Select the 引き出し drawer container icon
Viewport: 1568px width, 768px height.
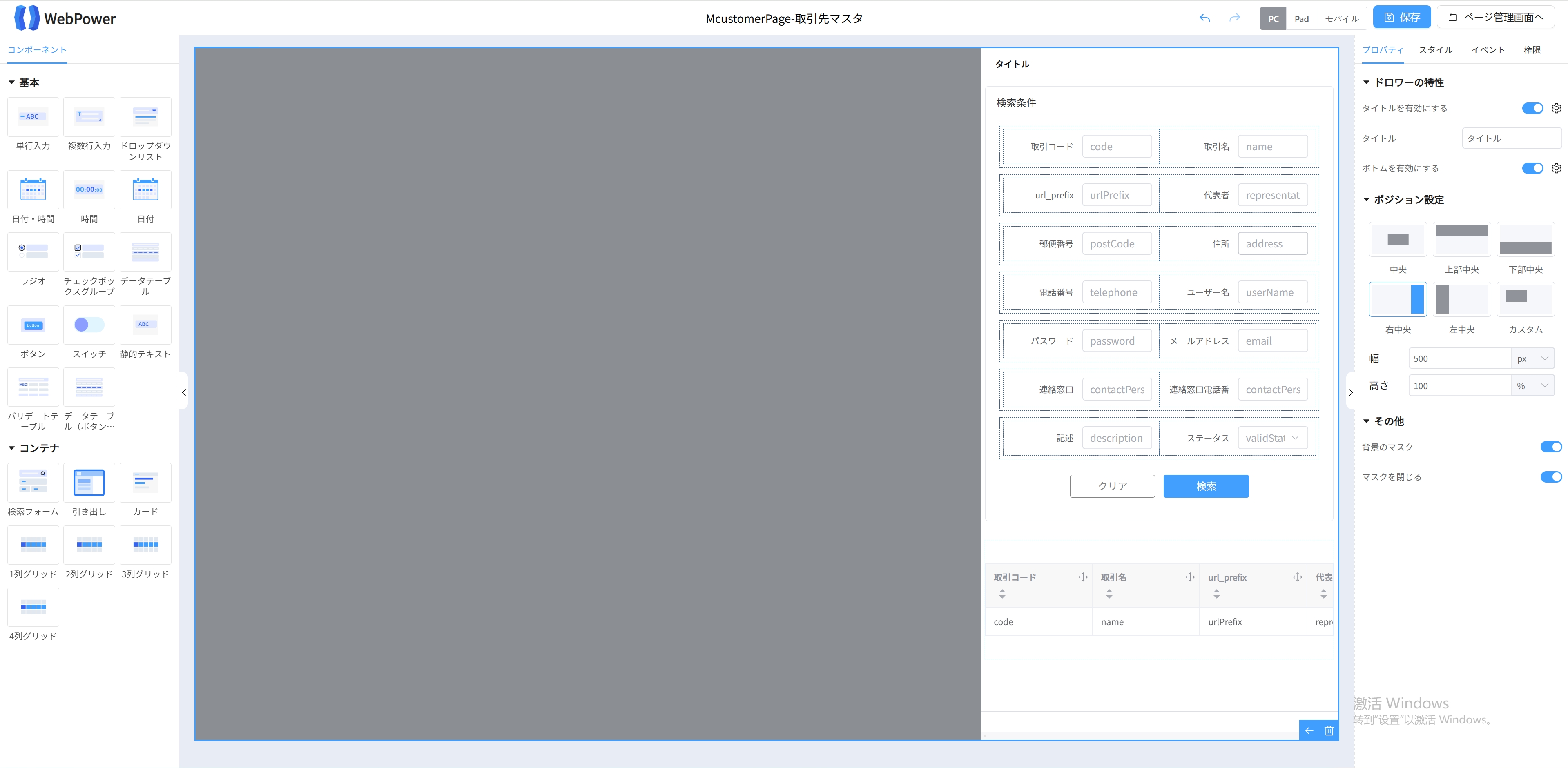89,483
